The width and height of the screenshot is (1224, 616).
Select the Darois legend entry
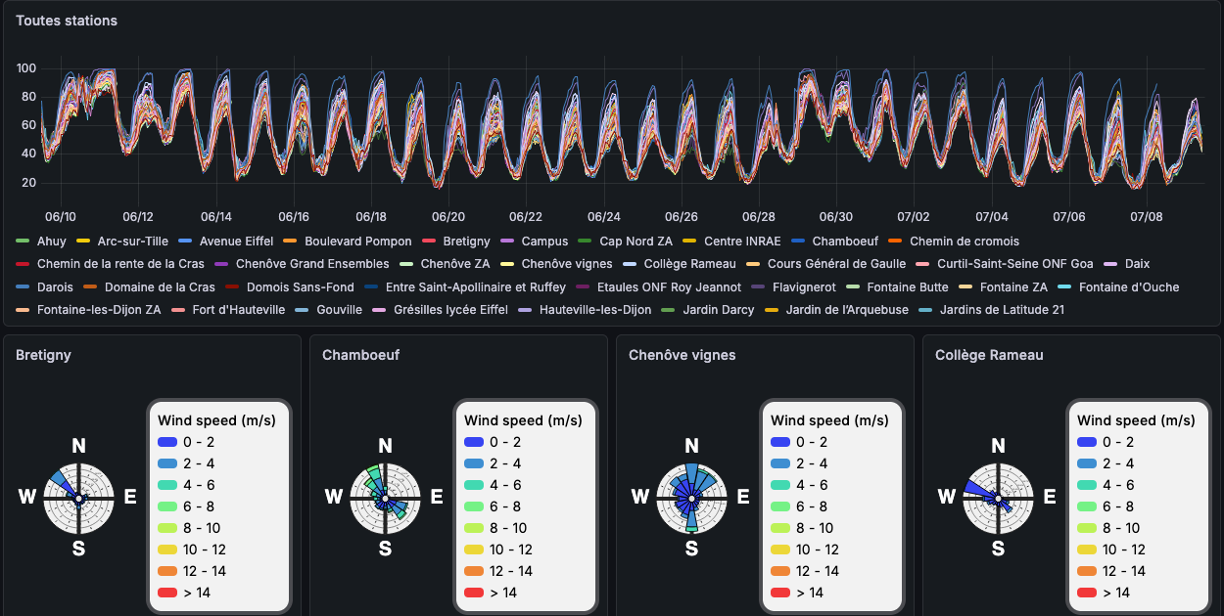tap(56, 287)
